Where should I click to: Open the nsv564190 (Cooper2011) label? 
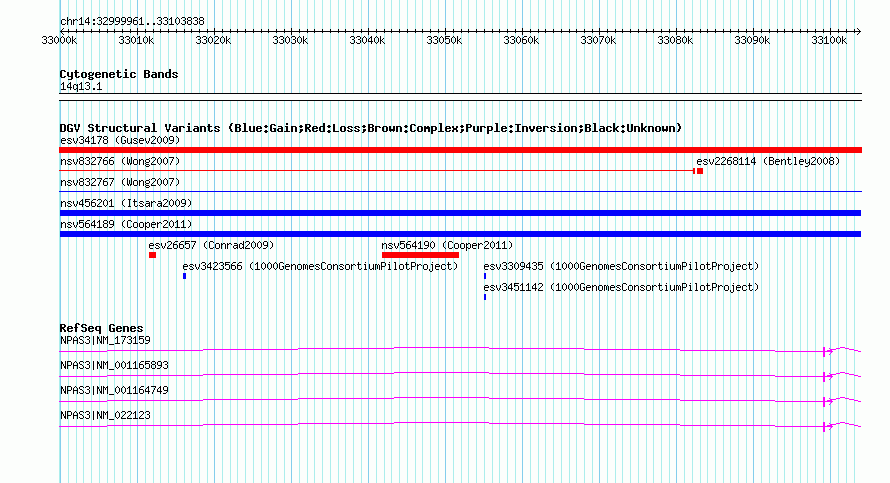pyautogui.click(x=447, y=245)
